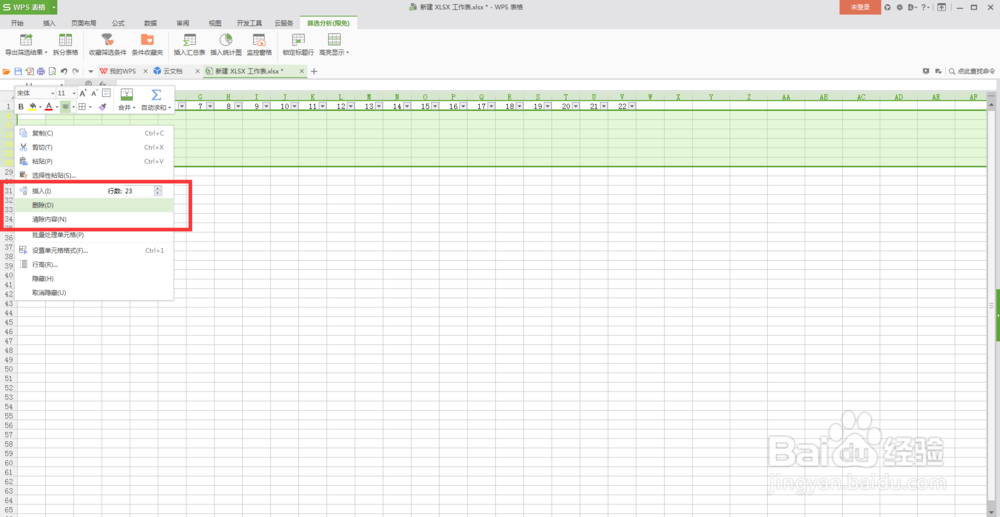Screen dimensions: 1000x517
Task: Click the printer icon in quick toolbar
Action: click(41, 71)
